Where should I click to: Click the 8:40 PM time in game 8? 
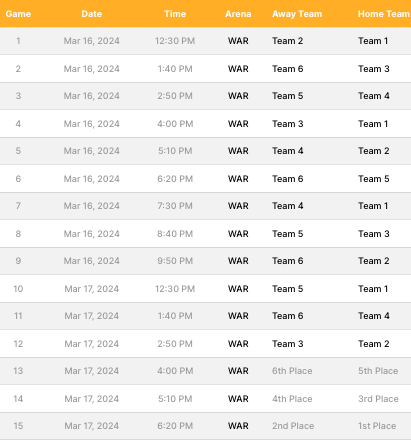[x=175, y=234]
